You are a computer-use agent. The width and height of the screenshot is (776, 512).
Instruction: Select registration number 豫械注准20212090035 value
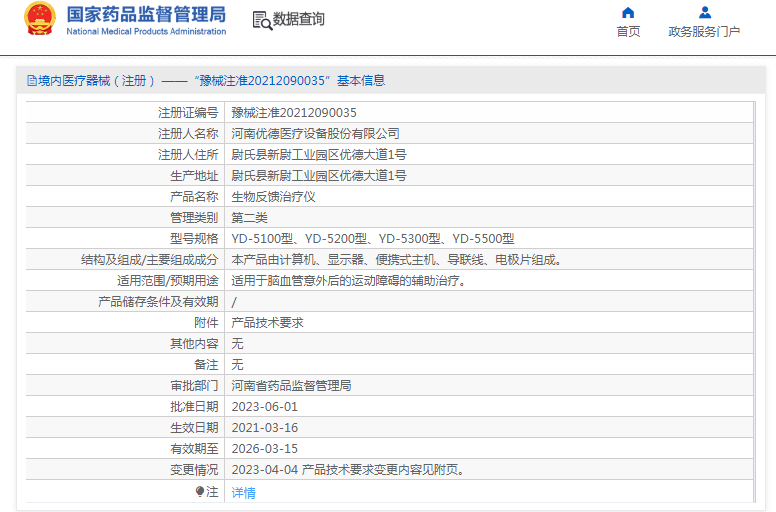pos(294,113)
